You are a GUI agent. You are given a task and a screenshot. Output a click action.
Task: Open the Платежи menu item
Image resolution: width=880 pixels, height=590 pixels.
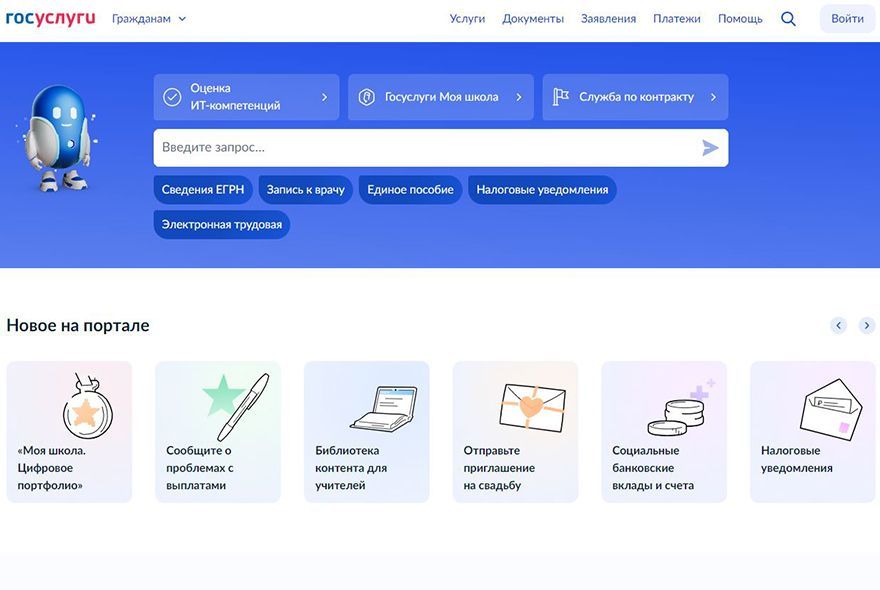coord(677,18)
